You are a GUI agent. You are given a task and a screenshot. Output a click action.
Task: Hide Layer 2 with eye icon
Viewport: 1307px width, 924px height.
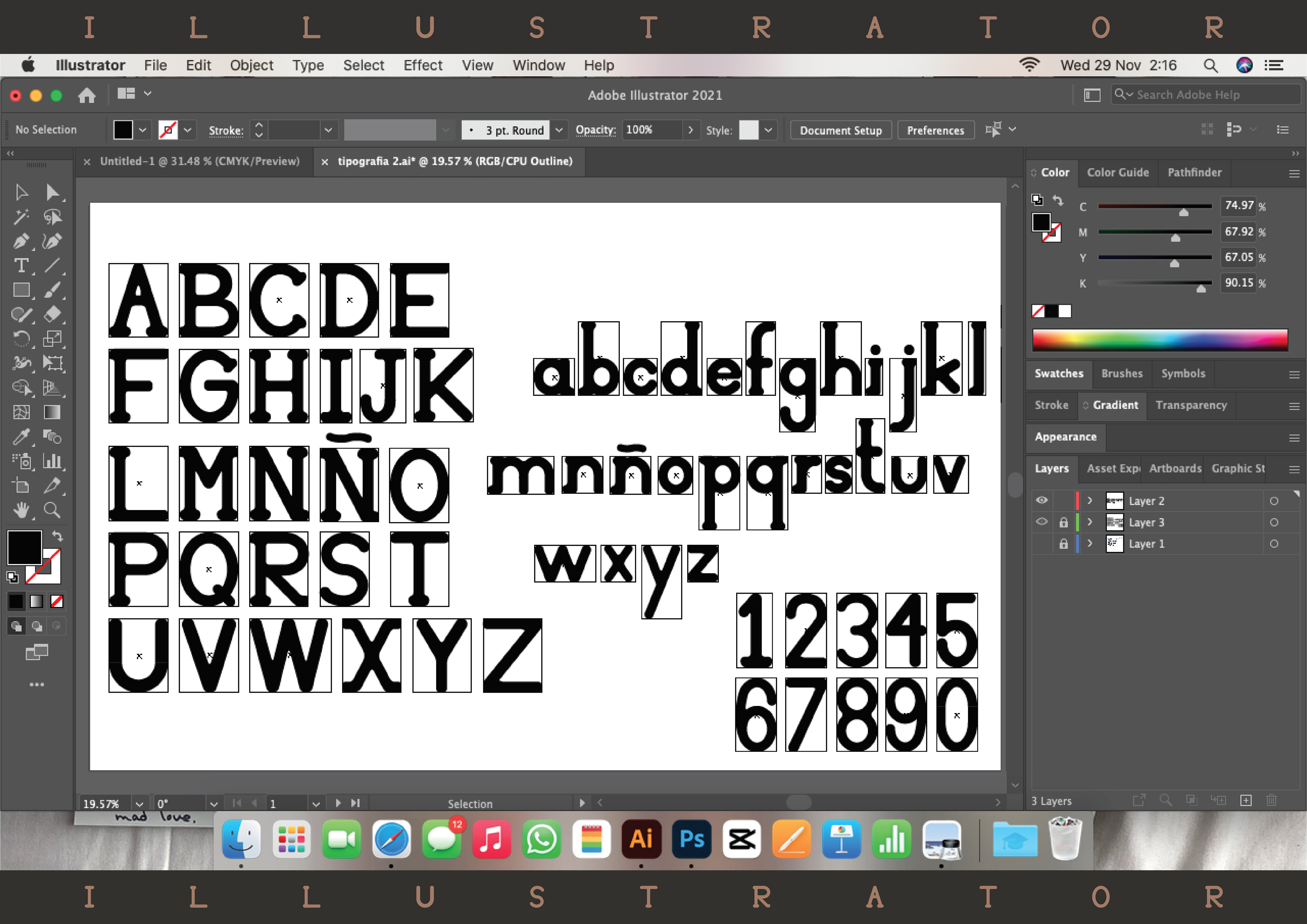pyautogui.click(x=1042, y=500)
